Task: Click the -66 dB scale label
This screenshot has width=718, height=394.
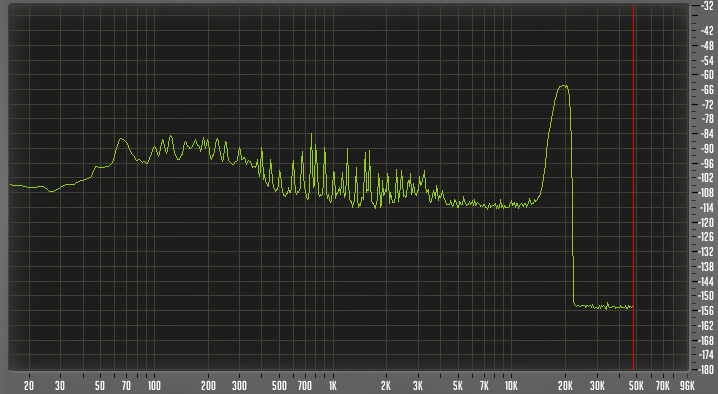Action: (x=707, y=90)
